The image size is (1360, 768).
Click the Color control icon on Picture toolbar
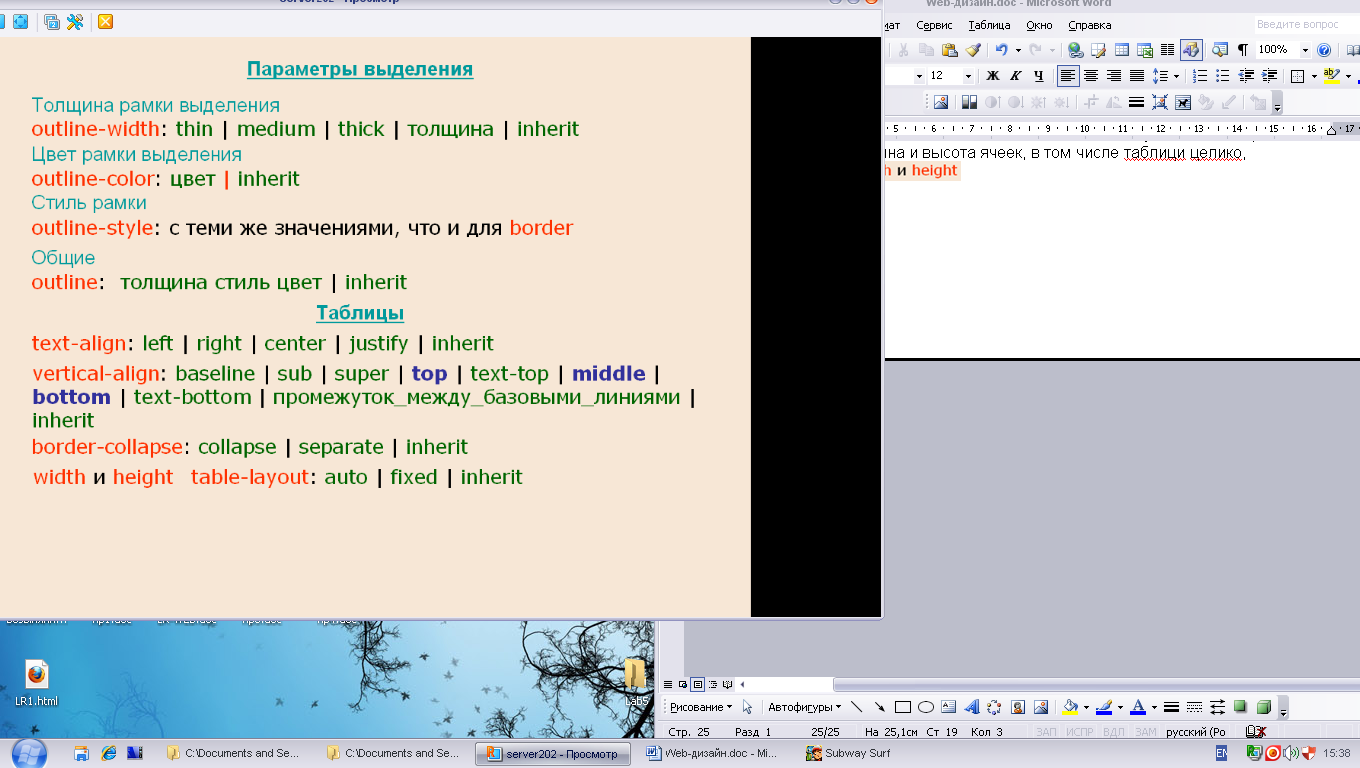pos(969,102)
